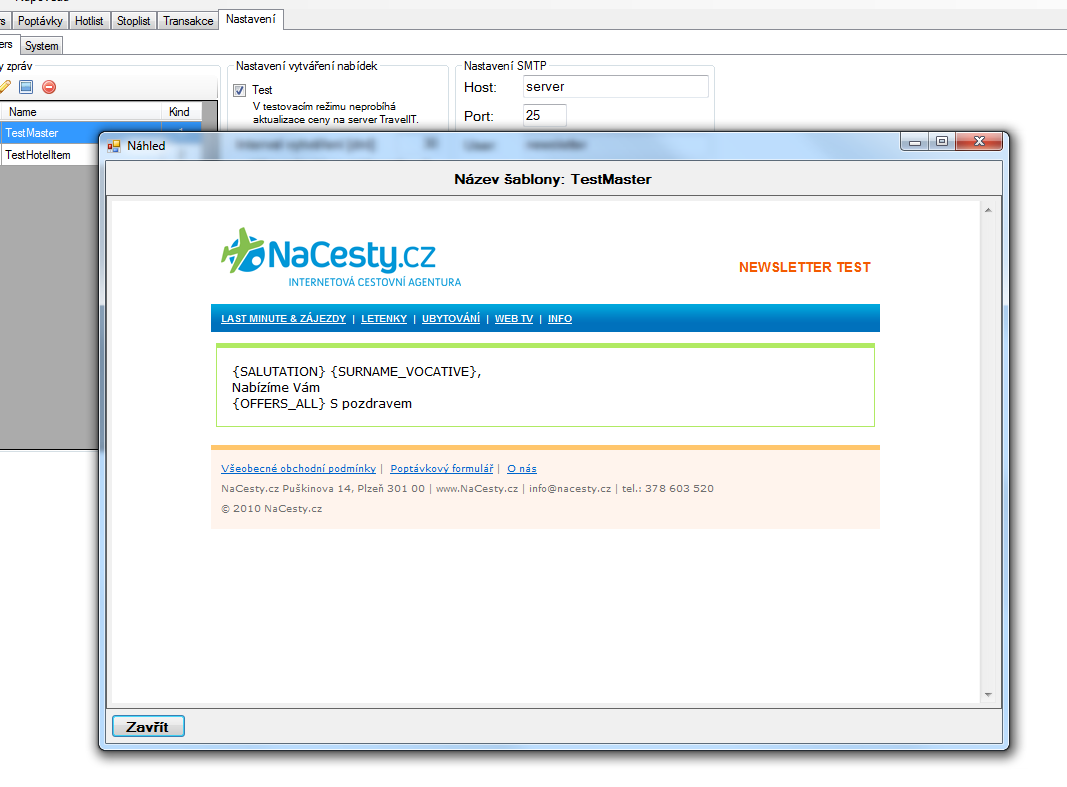Switch to the Poptávky tab
The height and width of the screenshot is (787, 1067).
(40, 21)
